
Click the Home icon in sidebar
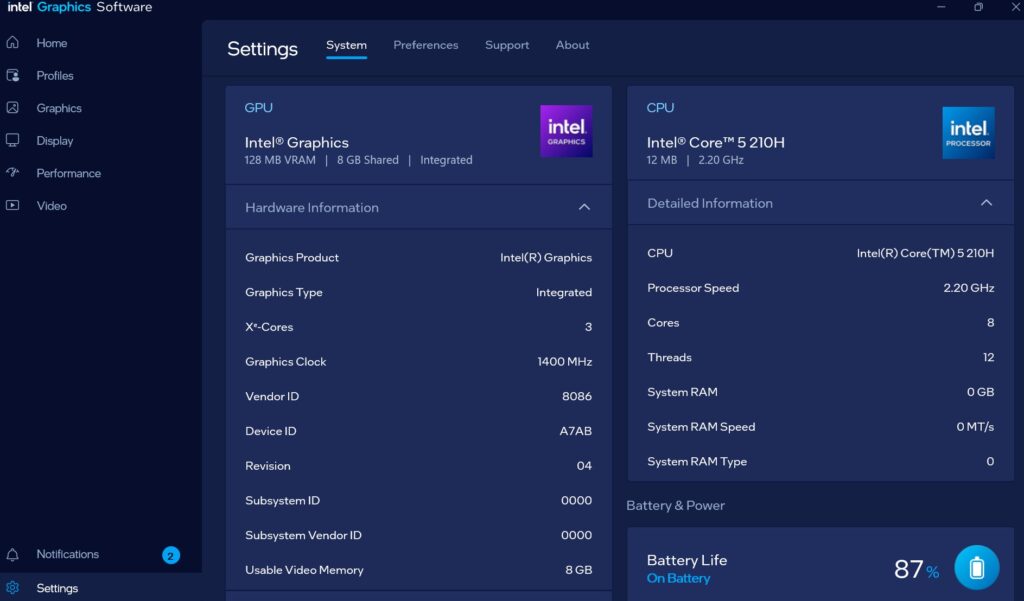click(13, 43)
